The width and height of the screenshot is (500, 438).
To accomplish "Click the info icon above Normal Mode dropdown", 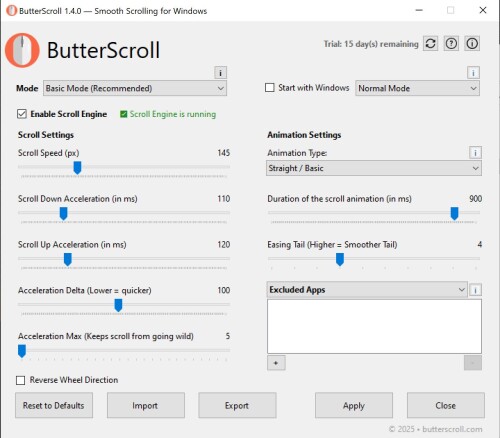I will click(x=473, y=73).
